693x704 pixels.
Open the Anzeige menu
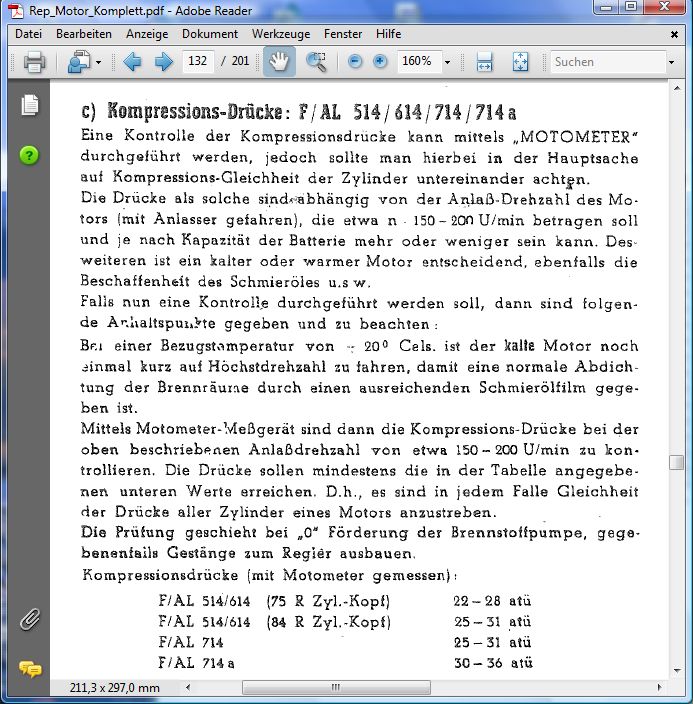[x=147, y=34]
